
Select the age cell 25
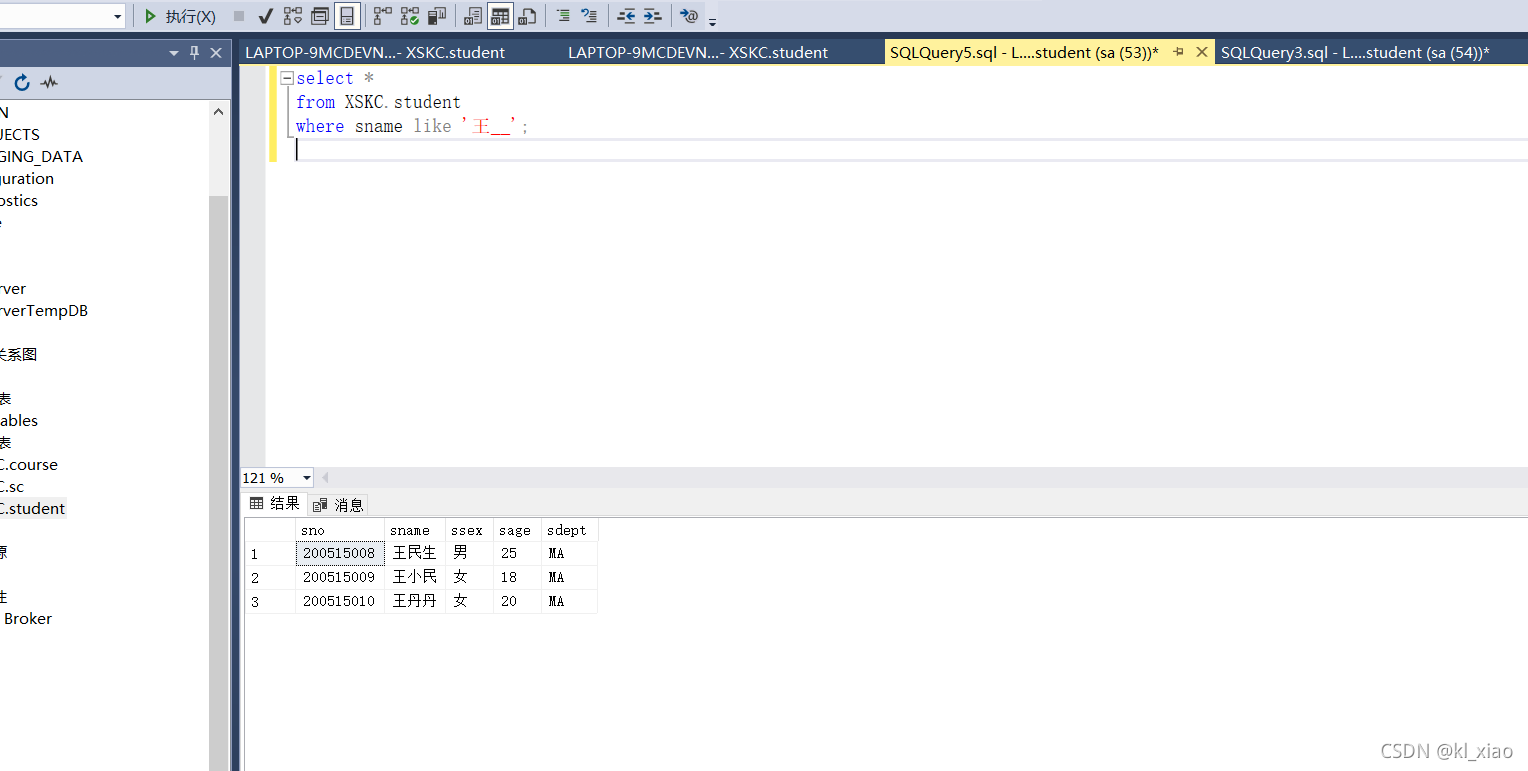(x=517, y=553)
